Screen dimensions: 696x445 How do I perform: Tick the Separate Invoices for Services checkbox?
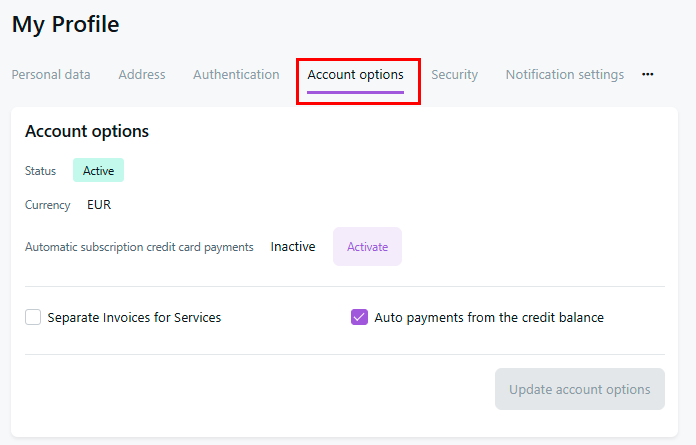(x=33, y=318)
